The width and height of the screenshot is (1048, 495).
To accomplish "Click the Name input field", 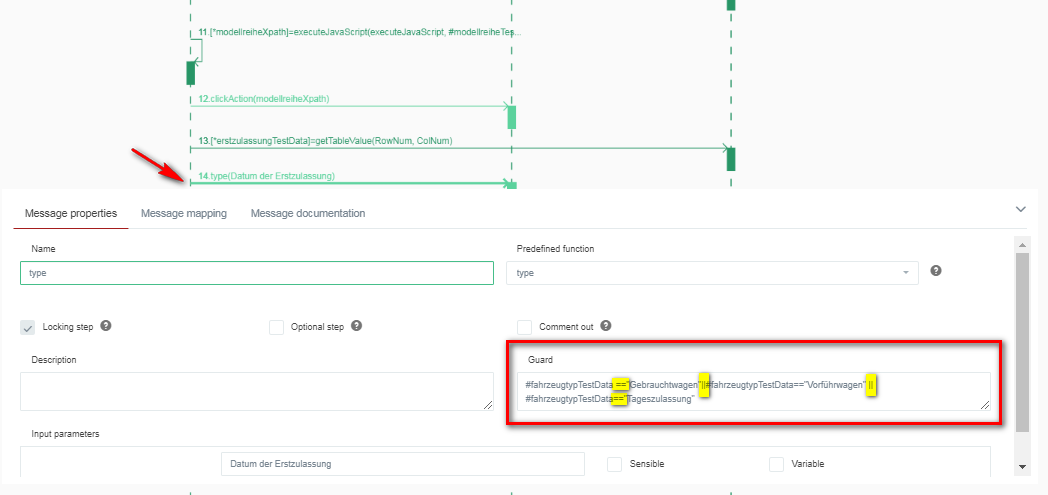I will point(257,273).
